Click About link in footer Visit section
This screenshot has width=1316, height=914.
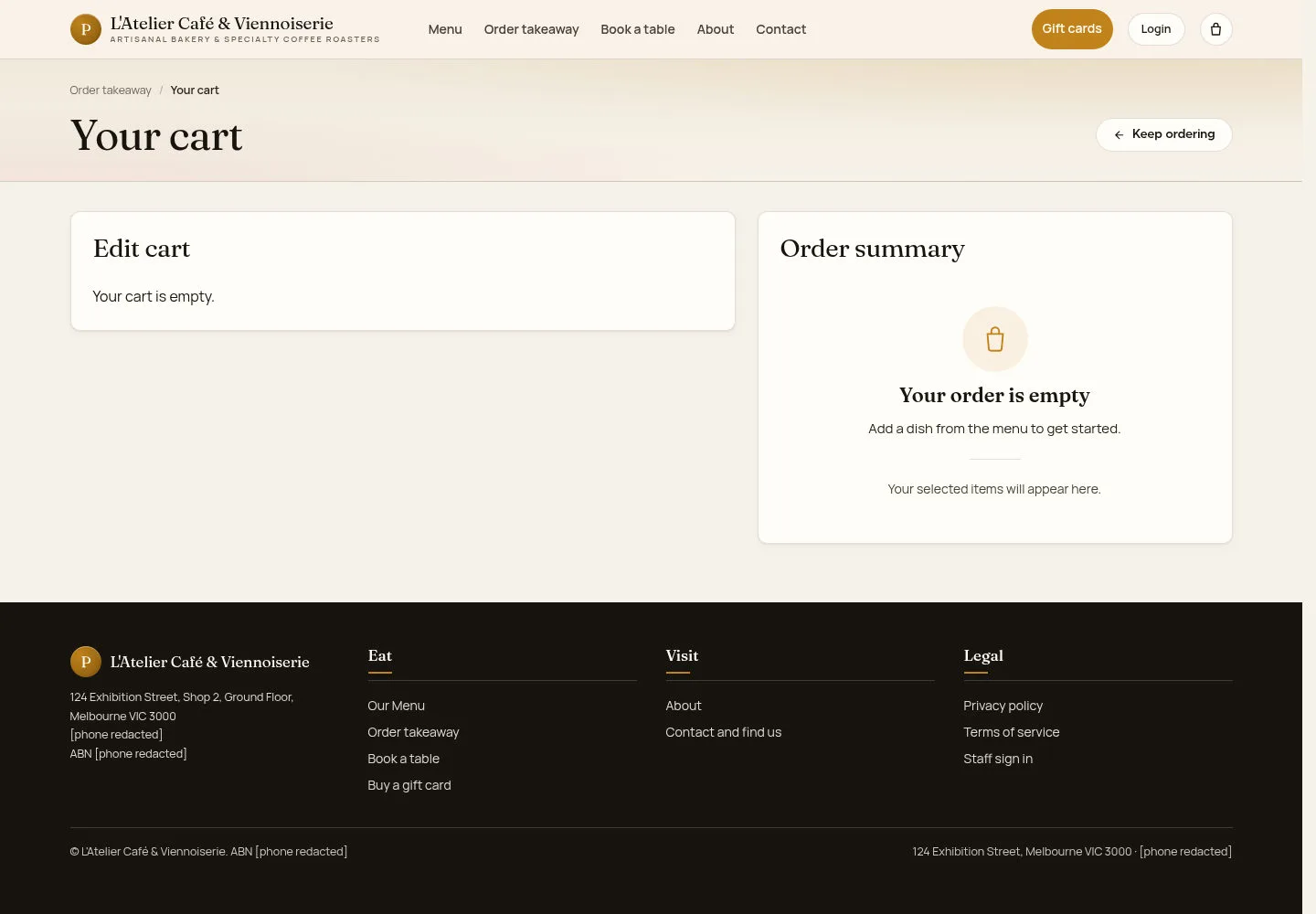pos(684,706)
